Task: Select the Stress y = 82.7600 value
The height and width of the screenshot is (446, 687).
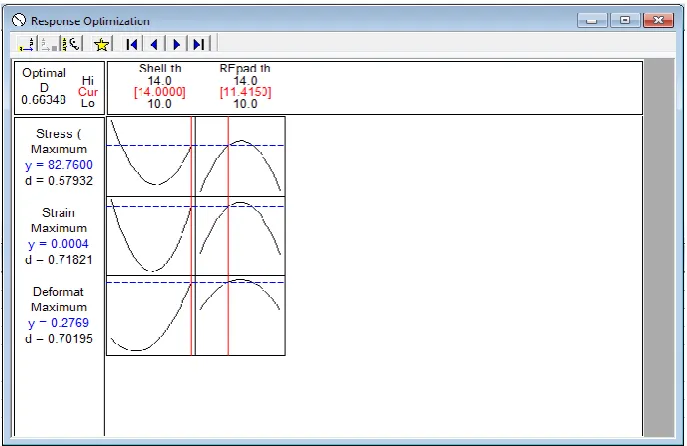Action: click(59, 165)
